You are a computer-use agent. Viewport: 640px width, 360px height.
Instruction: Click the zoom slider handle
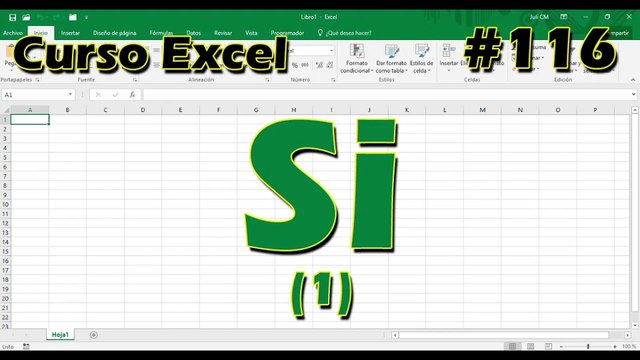click(588, 347)
